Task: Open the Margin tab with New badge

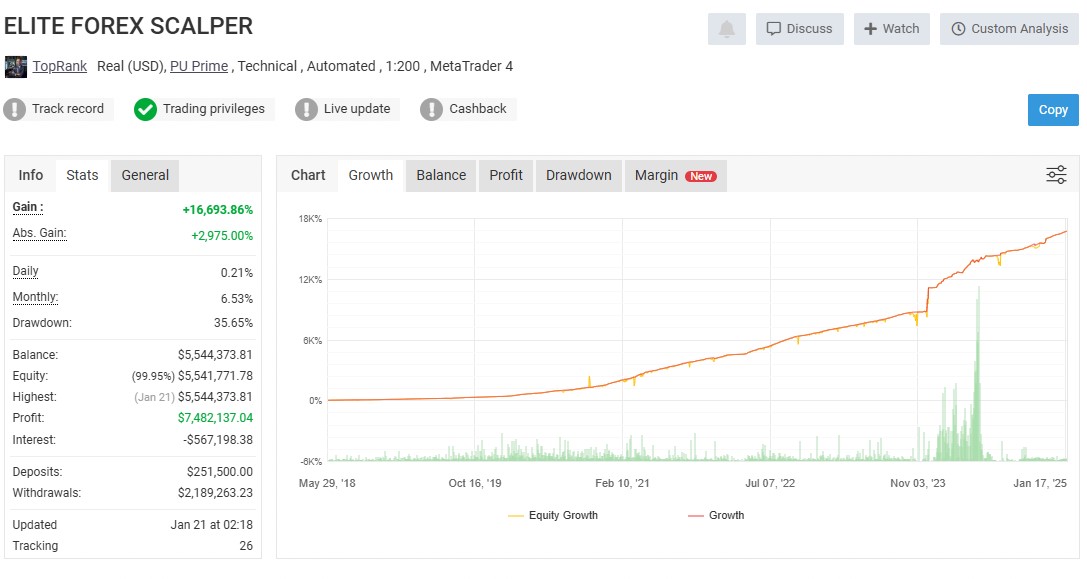Action: pos(674,174)
